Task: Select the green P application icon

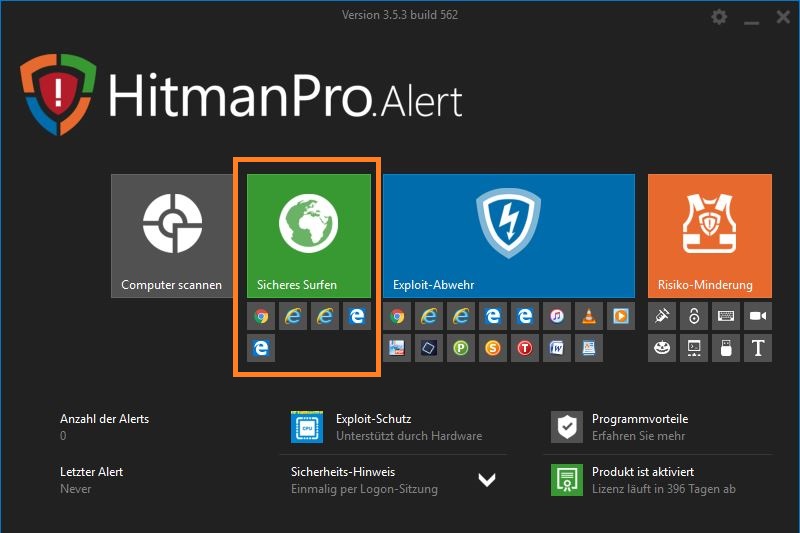Action: (x=461, y=348)
